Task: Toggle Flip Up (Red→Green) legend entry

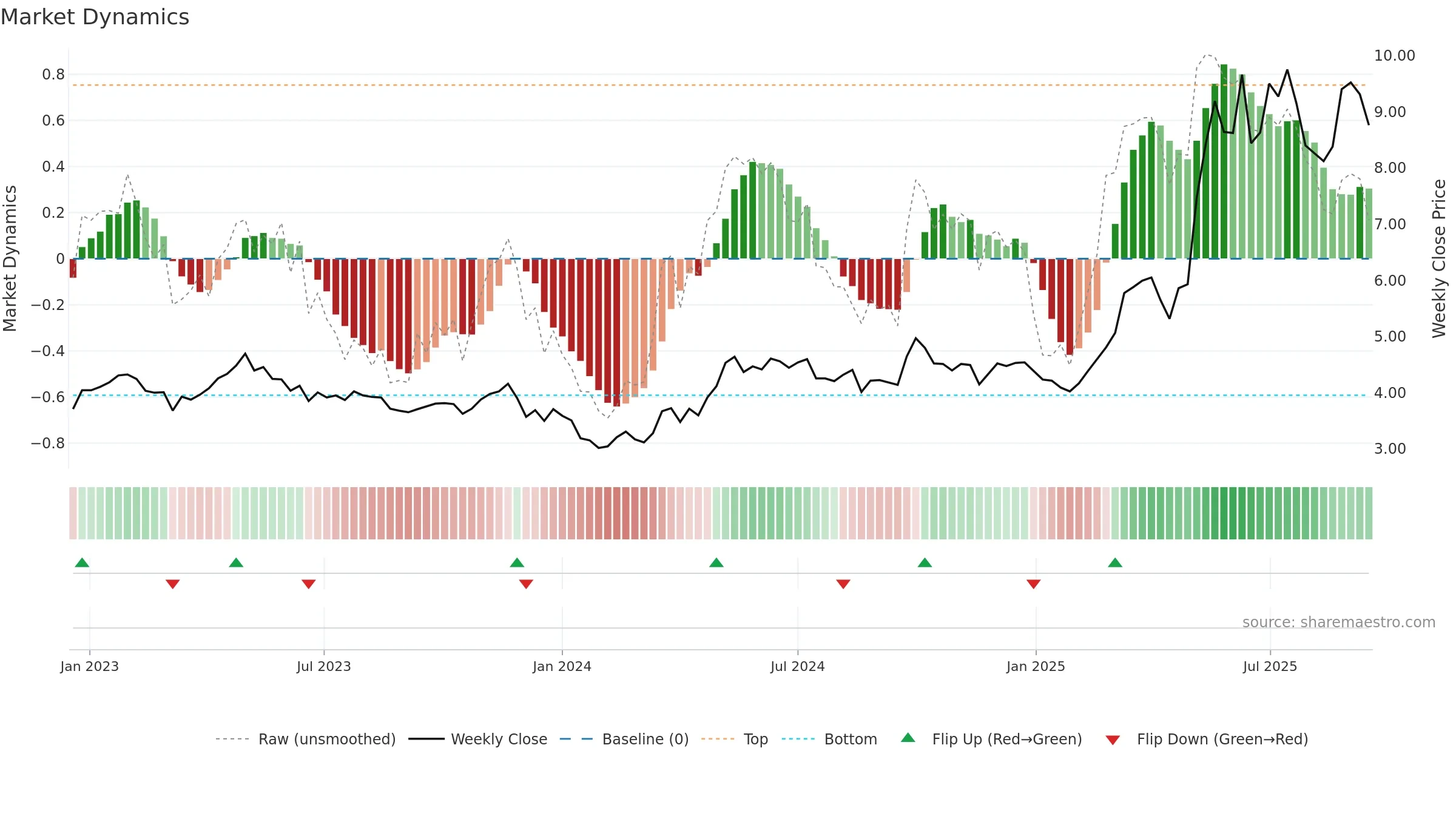Action: [991, 739]
